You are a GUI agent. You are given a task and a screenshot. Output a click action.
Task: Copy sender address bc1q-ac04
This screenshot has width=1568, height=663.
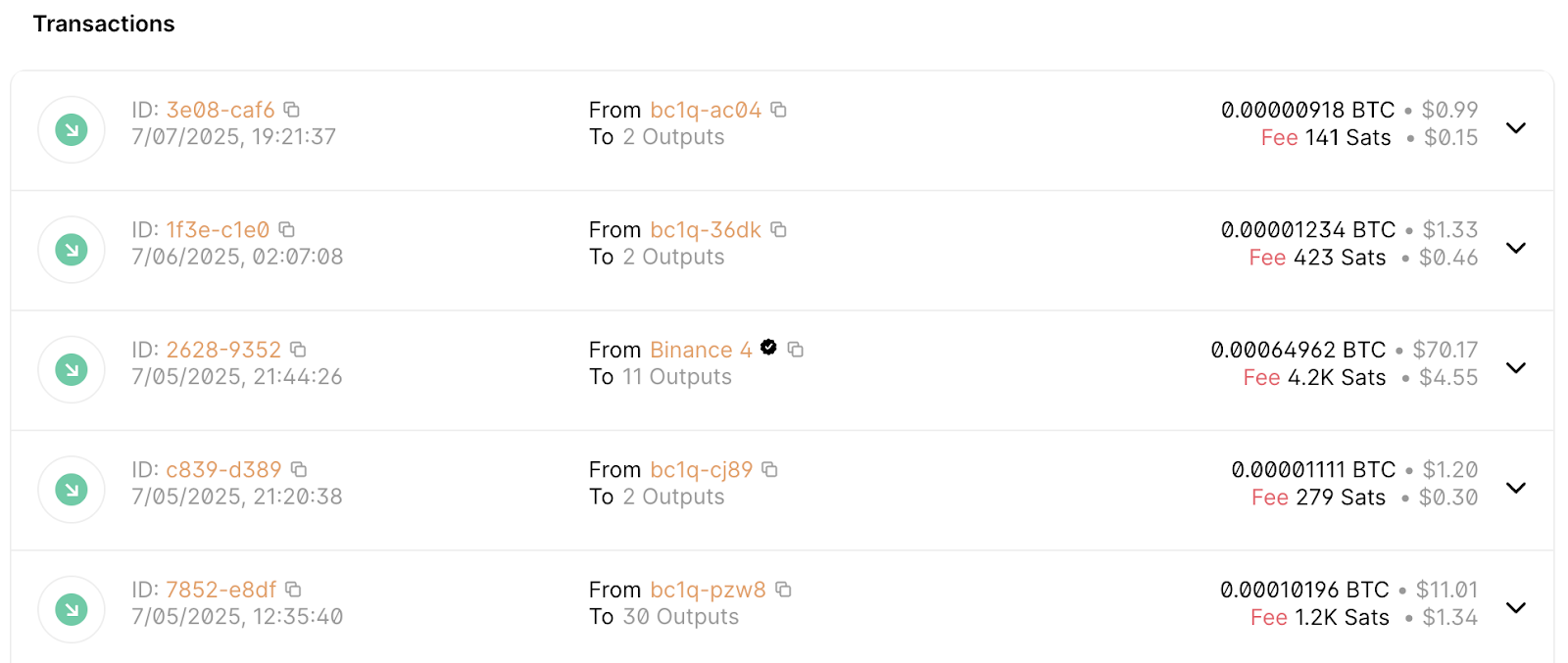pos(778,110)
